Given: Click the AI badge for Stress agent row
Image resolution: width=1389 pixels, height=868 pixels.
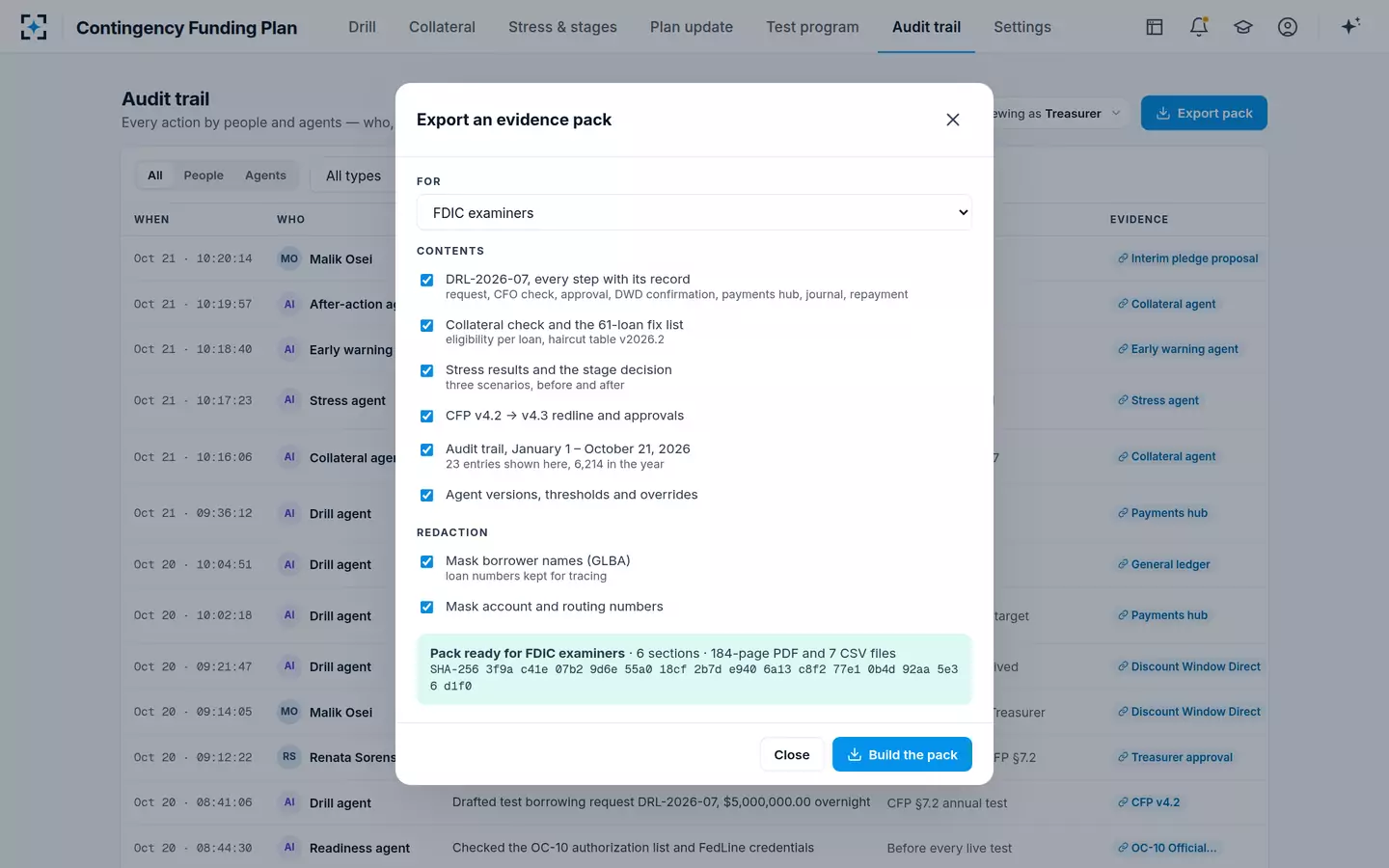Looking at the screenshot, I should click(x=289, y=400).
